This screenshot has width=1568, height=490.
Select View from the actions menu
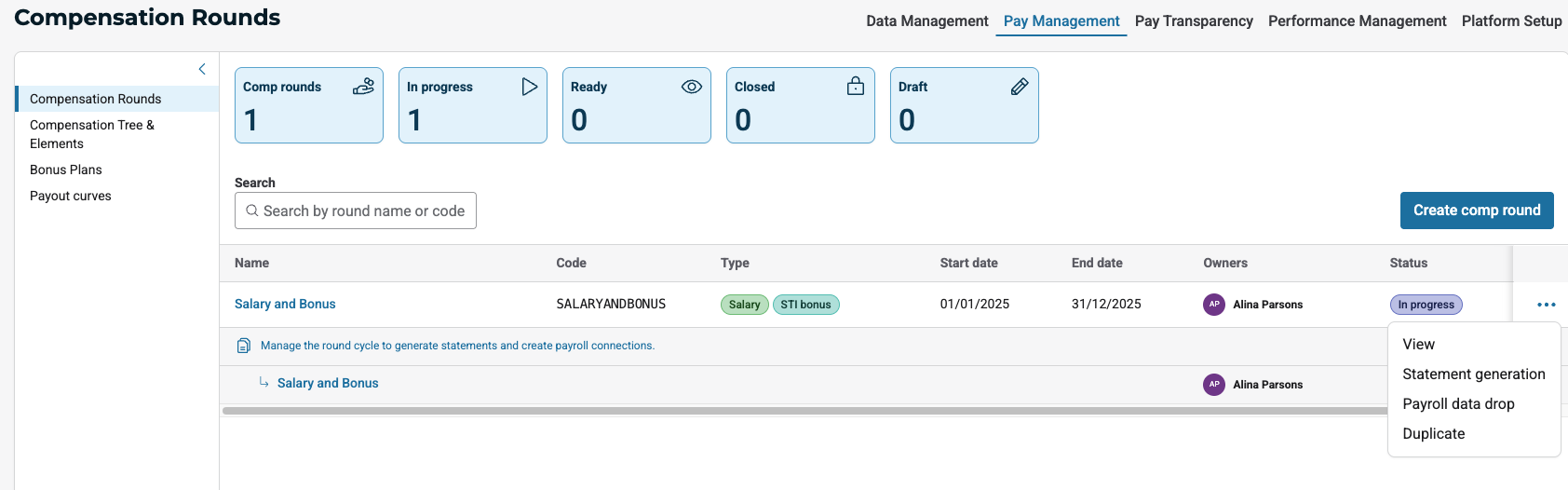pos(1418,345)
